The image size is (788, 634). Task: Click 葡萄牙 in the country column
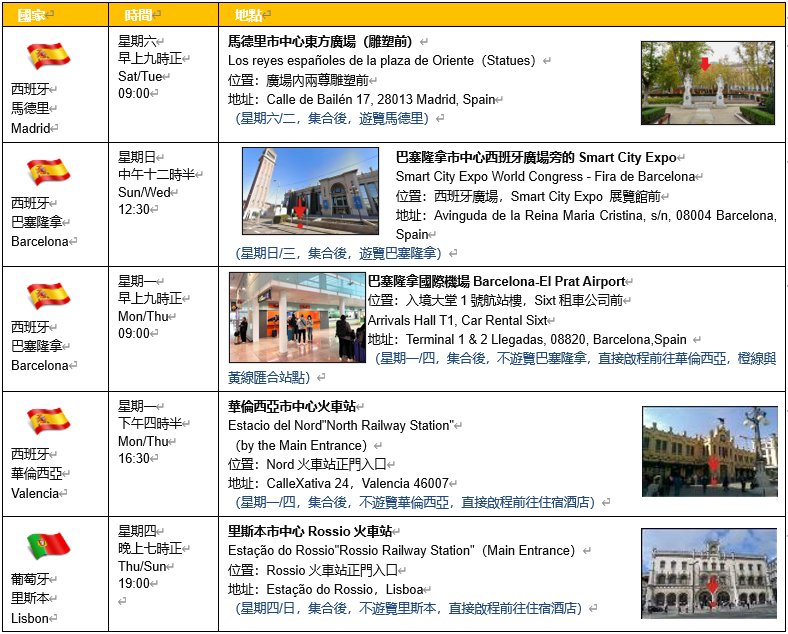[30, 579]
